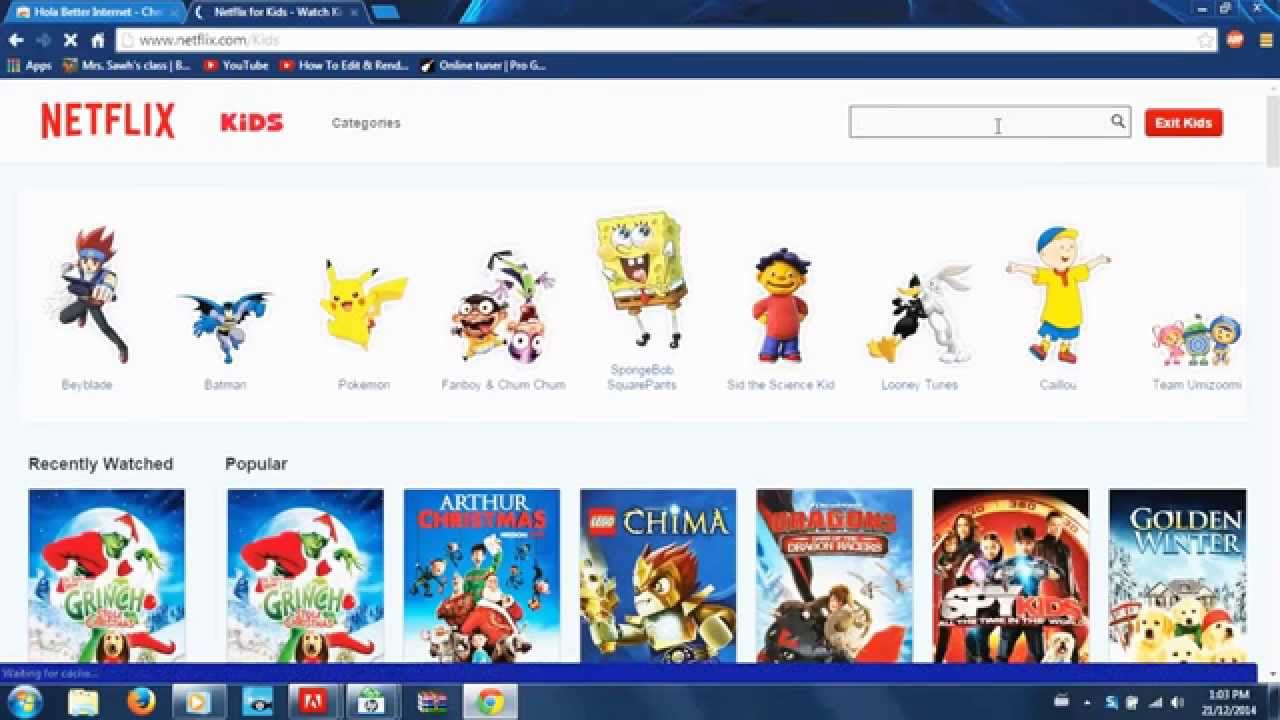This screenshot has width=1280, height=720.
Task: Open the Grinch under Popular
Action: tap(305, 575)
